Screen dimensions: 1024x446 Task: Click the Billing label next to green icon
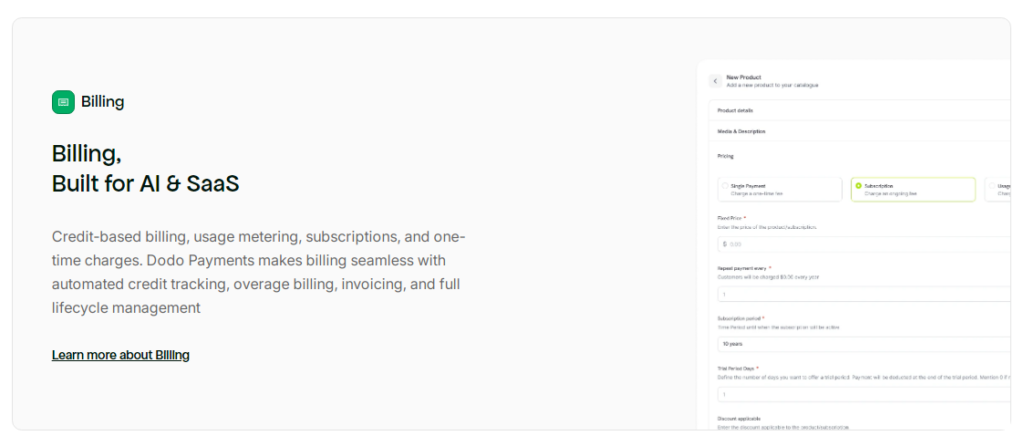(x=103, y=102)
